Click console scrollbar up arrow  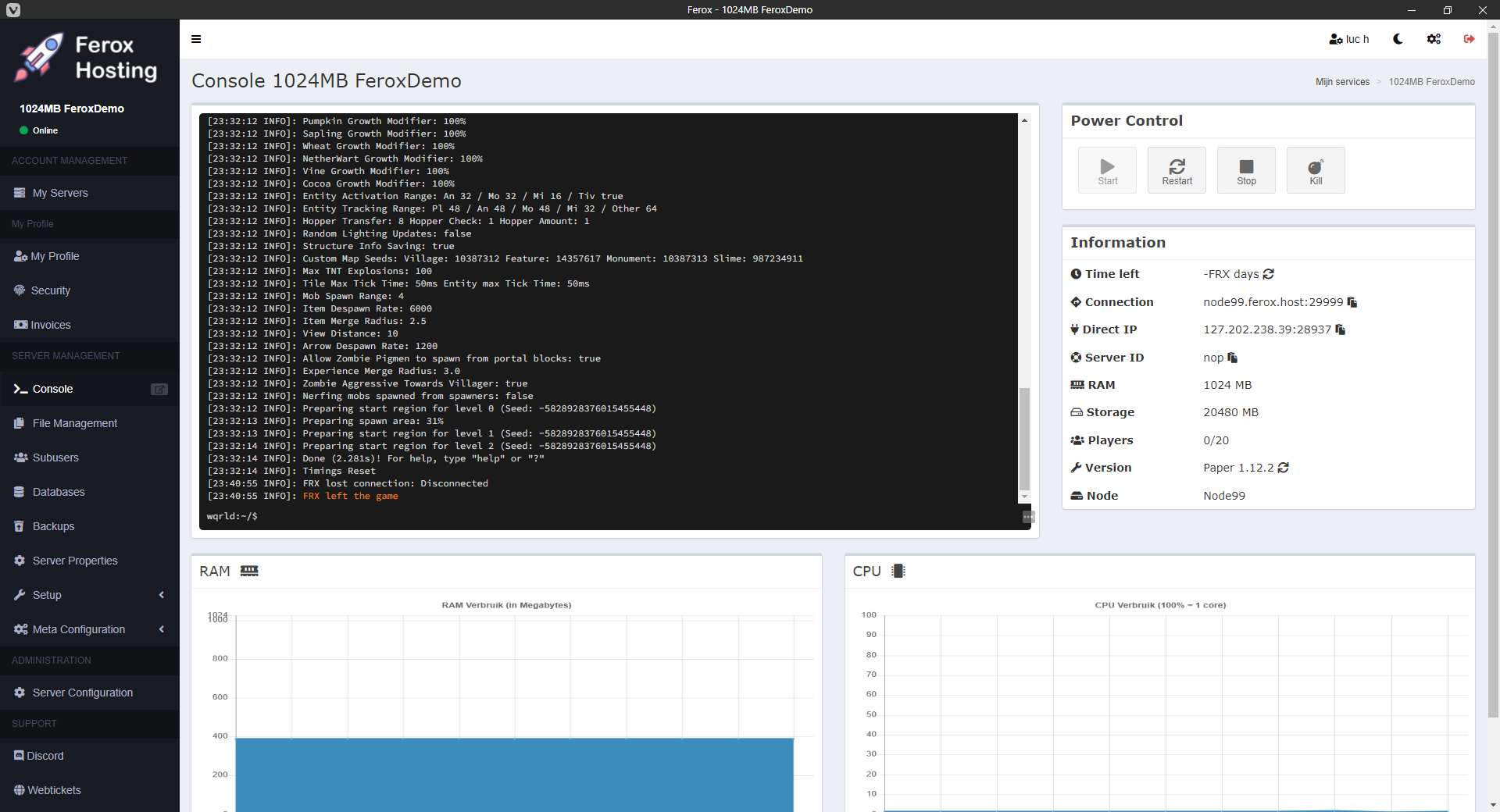coord(1024,120)
